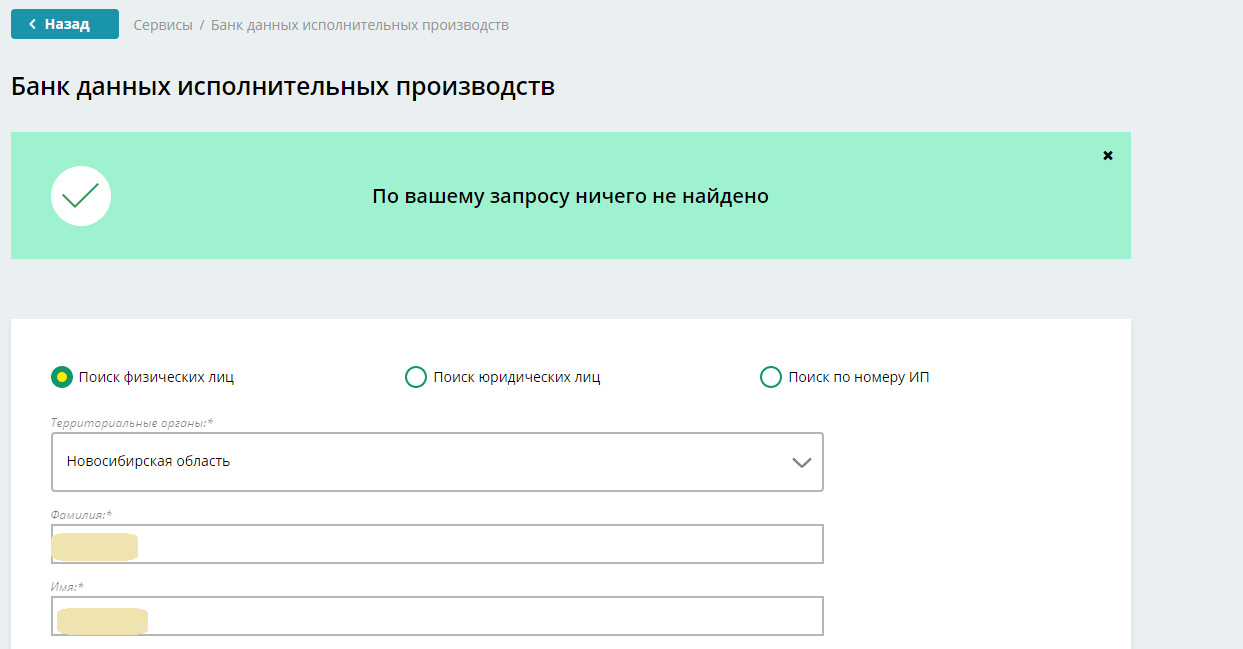Click the green checkmark icon in banner

click(x=81, y=196)
